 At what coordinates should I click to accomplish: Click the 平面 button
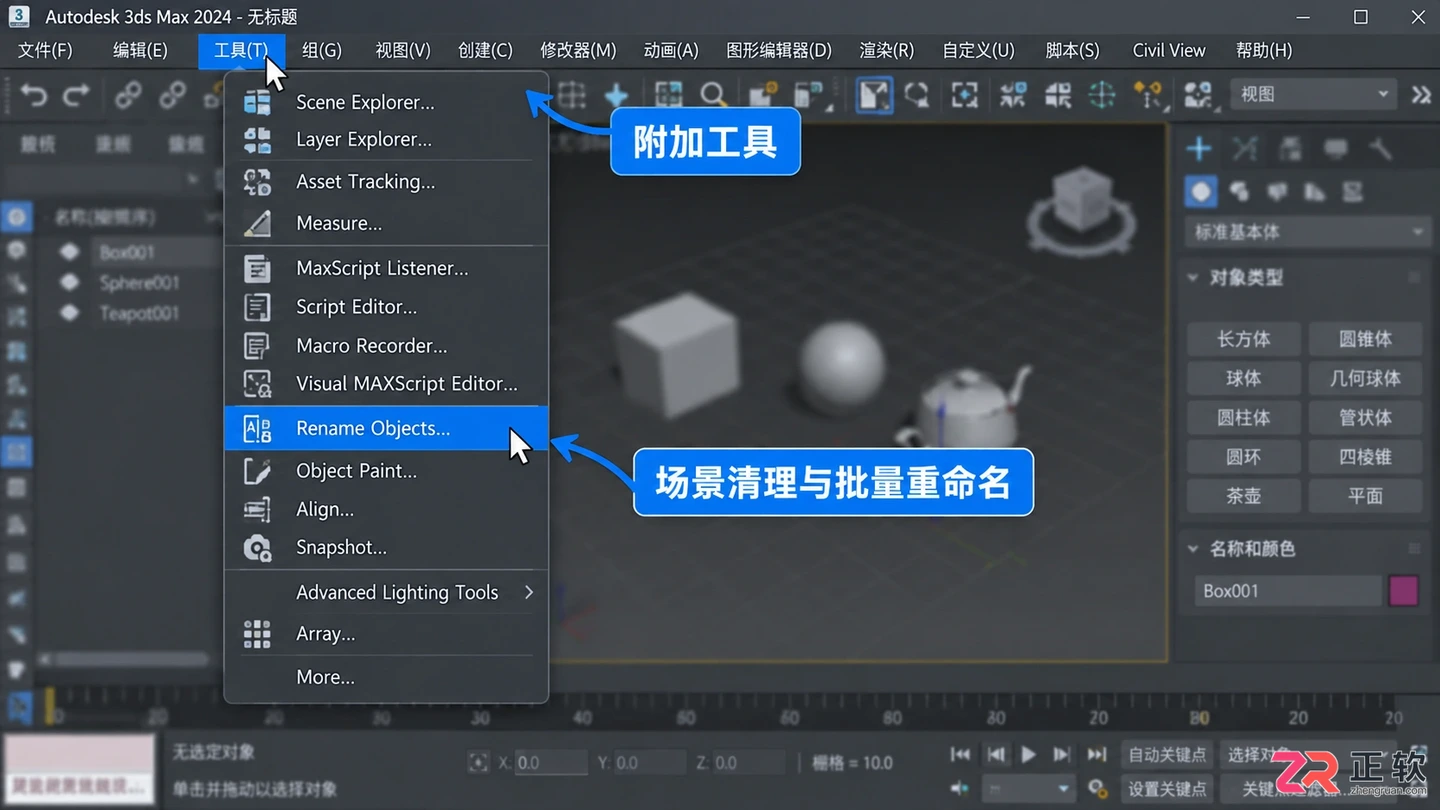pyautogui.click(x=1365, y=495)
